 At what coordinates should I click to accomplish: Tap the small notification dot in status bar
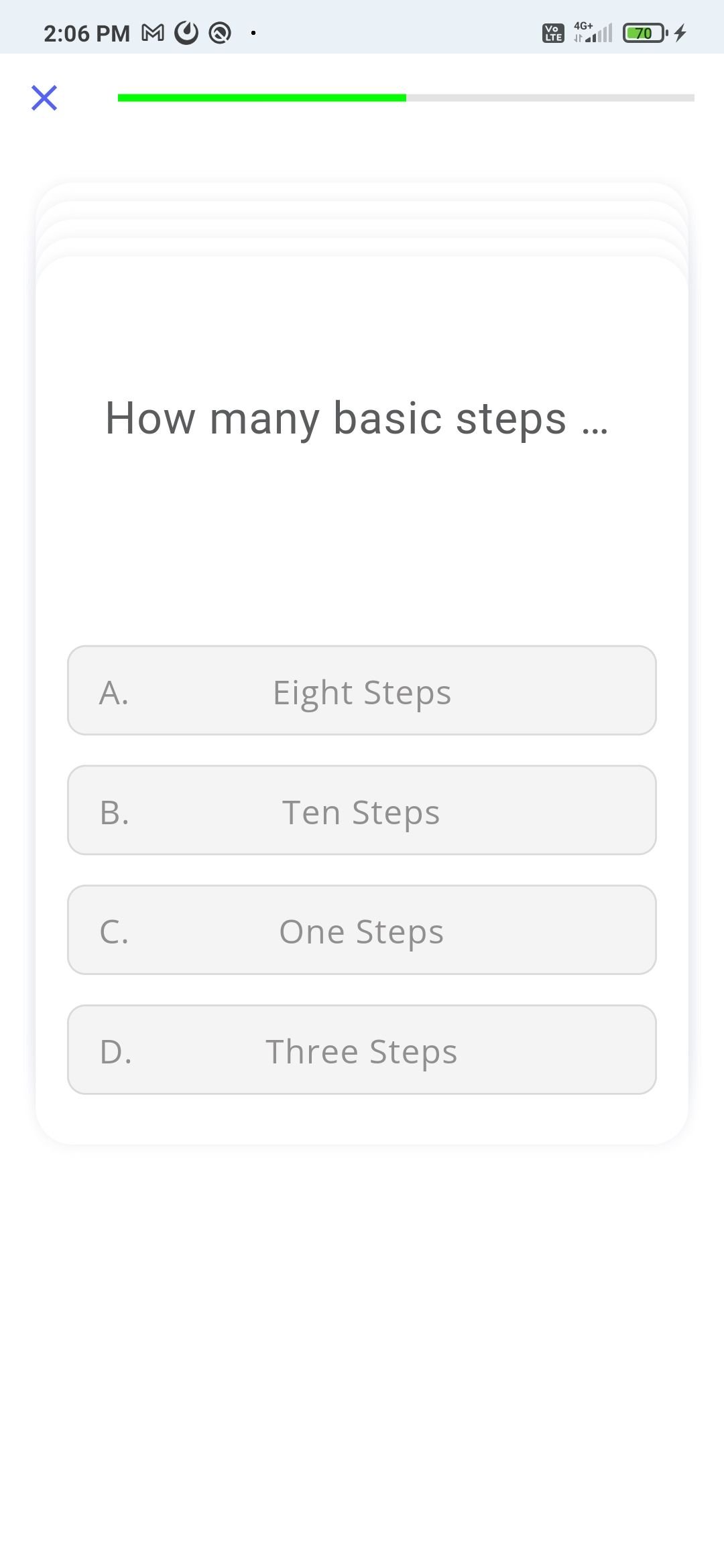click(x=253, y=33)
